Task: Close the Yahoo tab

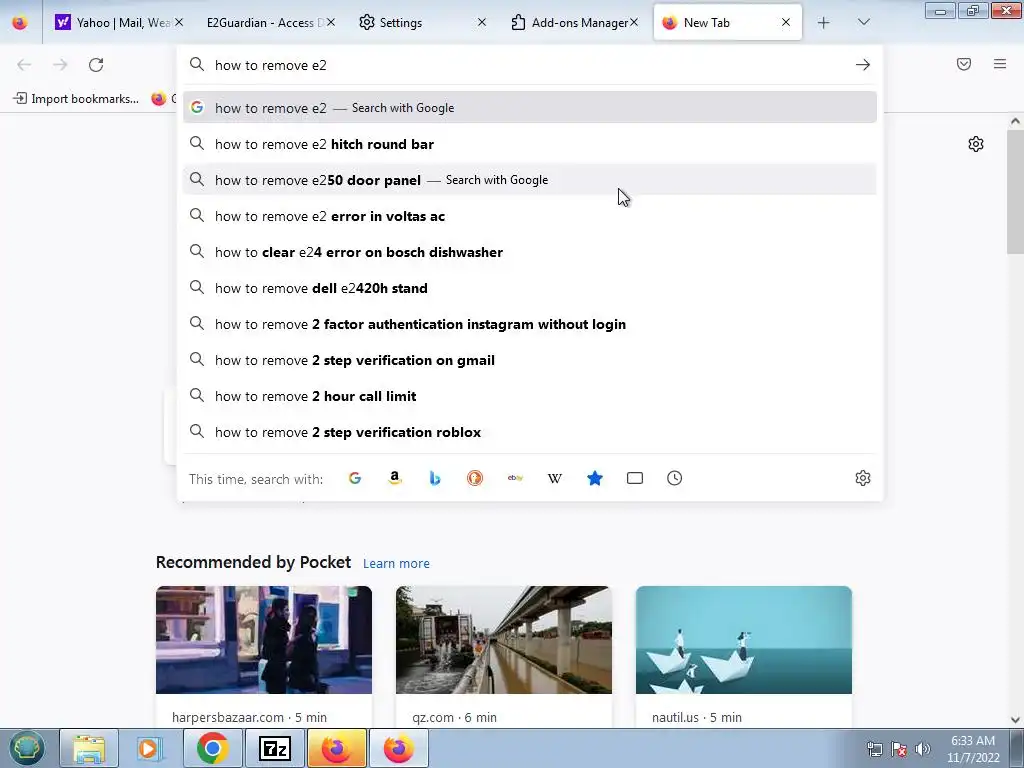Action: click(179, 23)
